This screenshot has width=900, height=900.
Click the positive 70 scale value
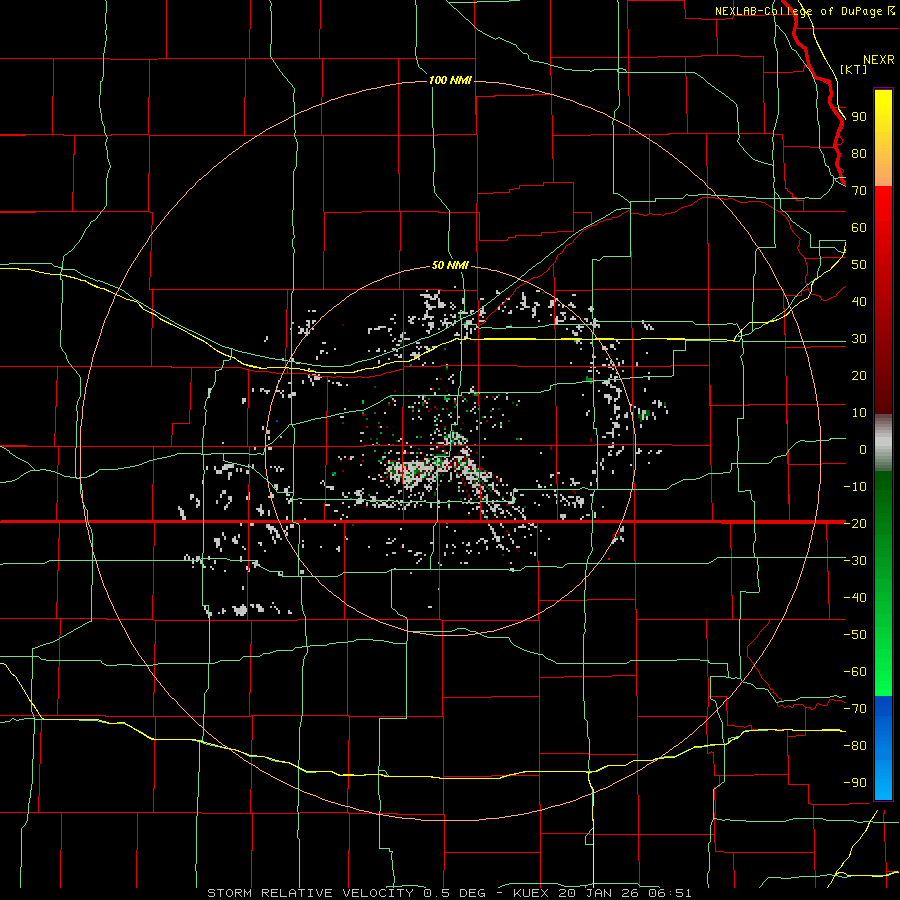859,191
